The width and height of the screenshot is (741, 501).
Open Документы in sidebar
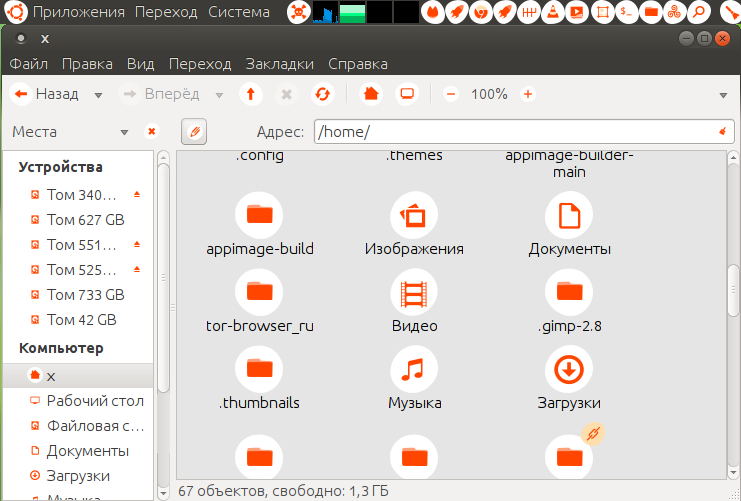click(78, 451)
